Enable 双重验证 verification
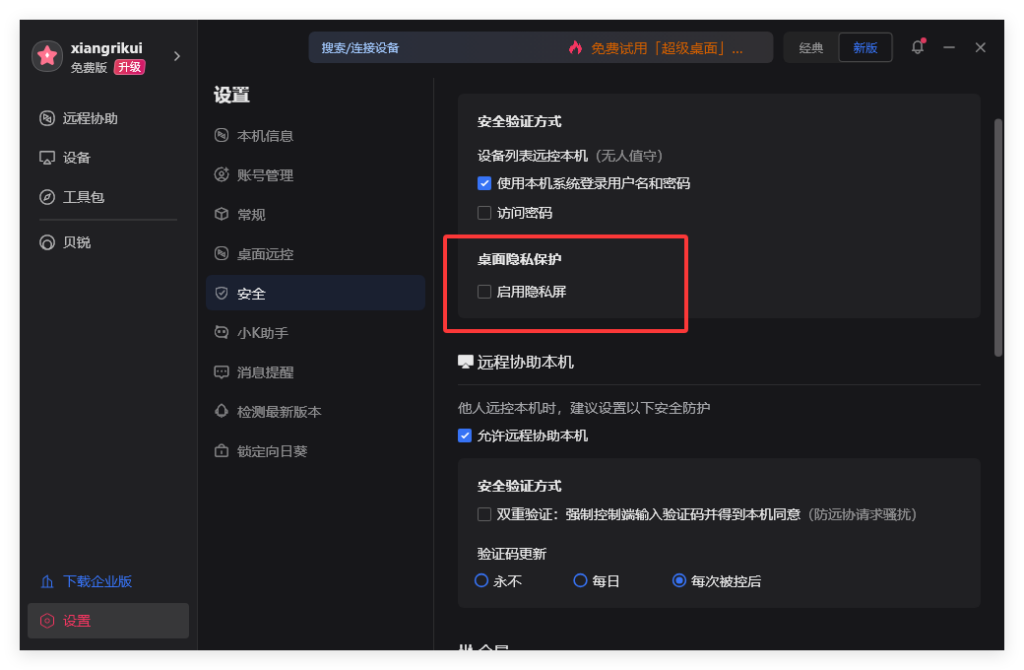Image resolution: width=1024 pixels, height=670 pixels. (483, 514)
